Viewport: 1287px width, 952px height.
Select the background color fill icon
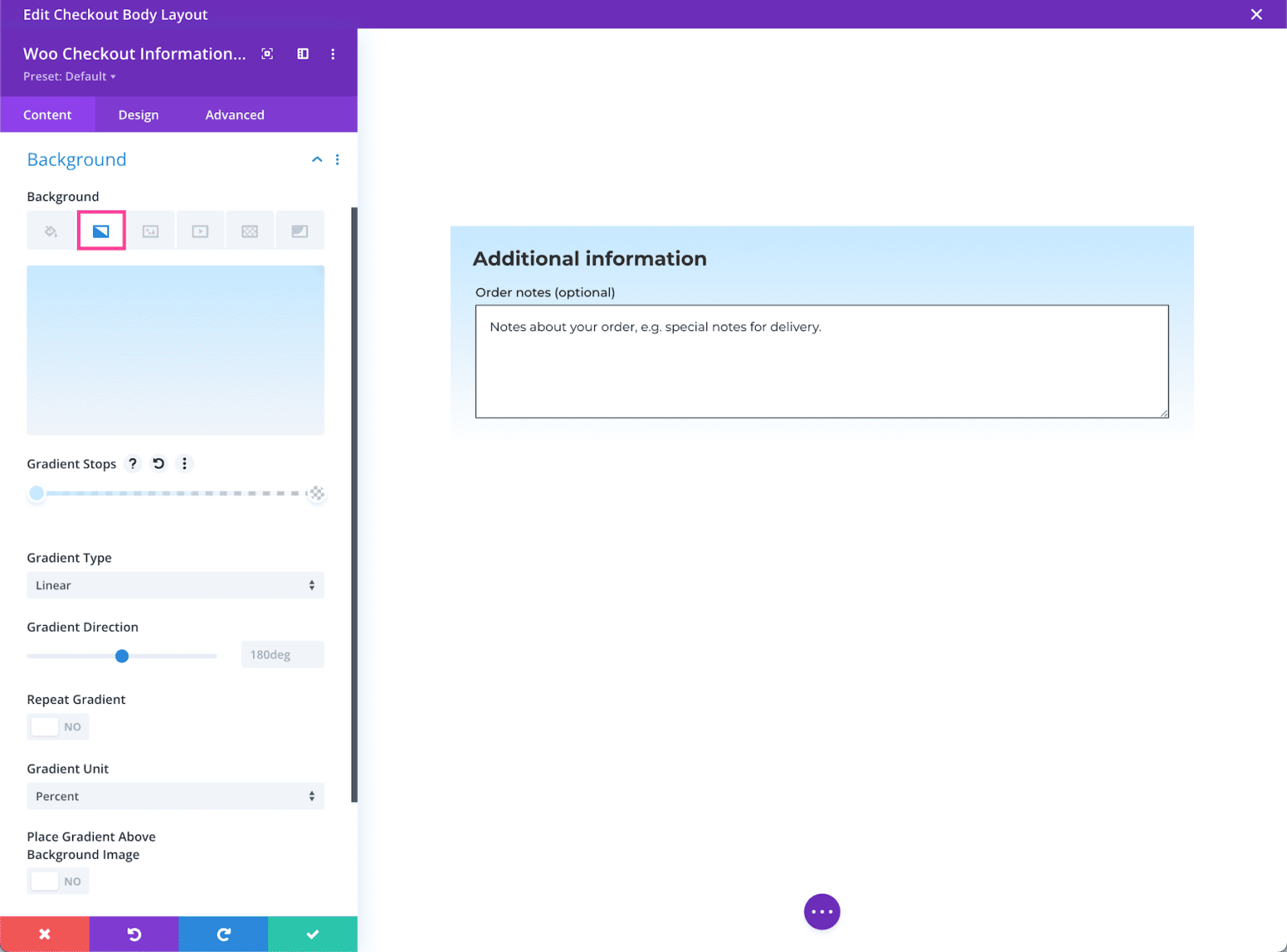pyautogui.click(x=51, y=230)
